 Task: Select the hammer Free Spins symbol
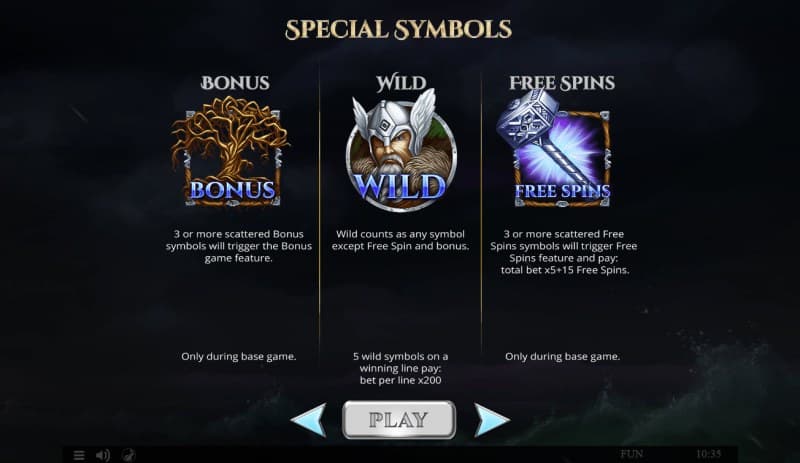tap(555, 148)
